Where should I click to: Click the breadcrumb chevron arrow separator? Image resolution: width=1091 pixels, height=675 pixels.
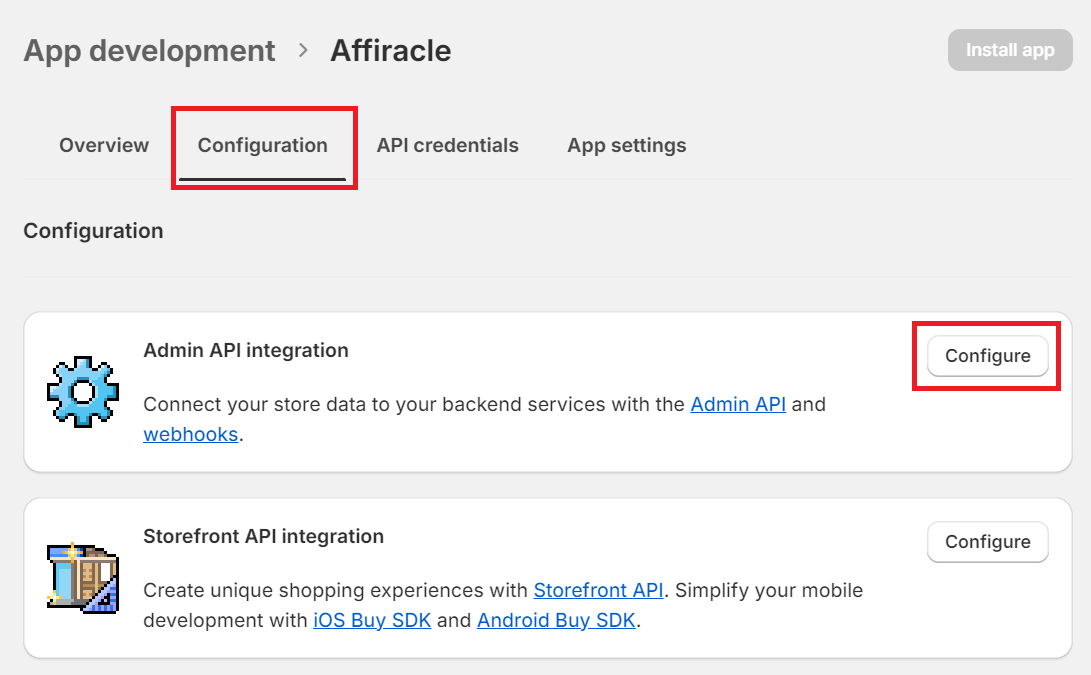[x=303, y=50]
